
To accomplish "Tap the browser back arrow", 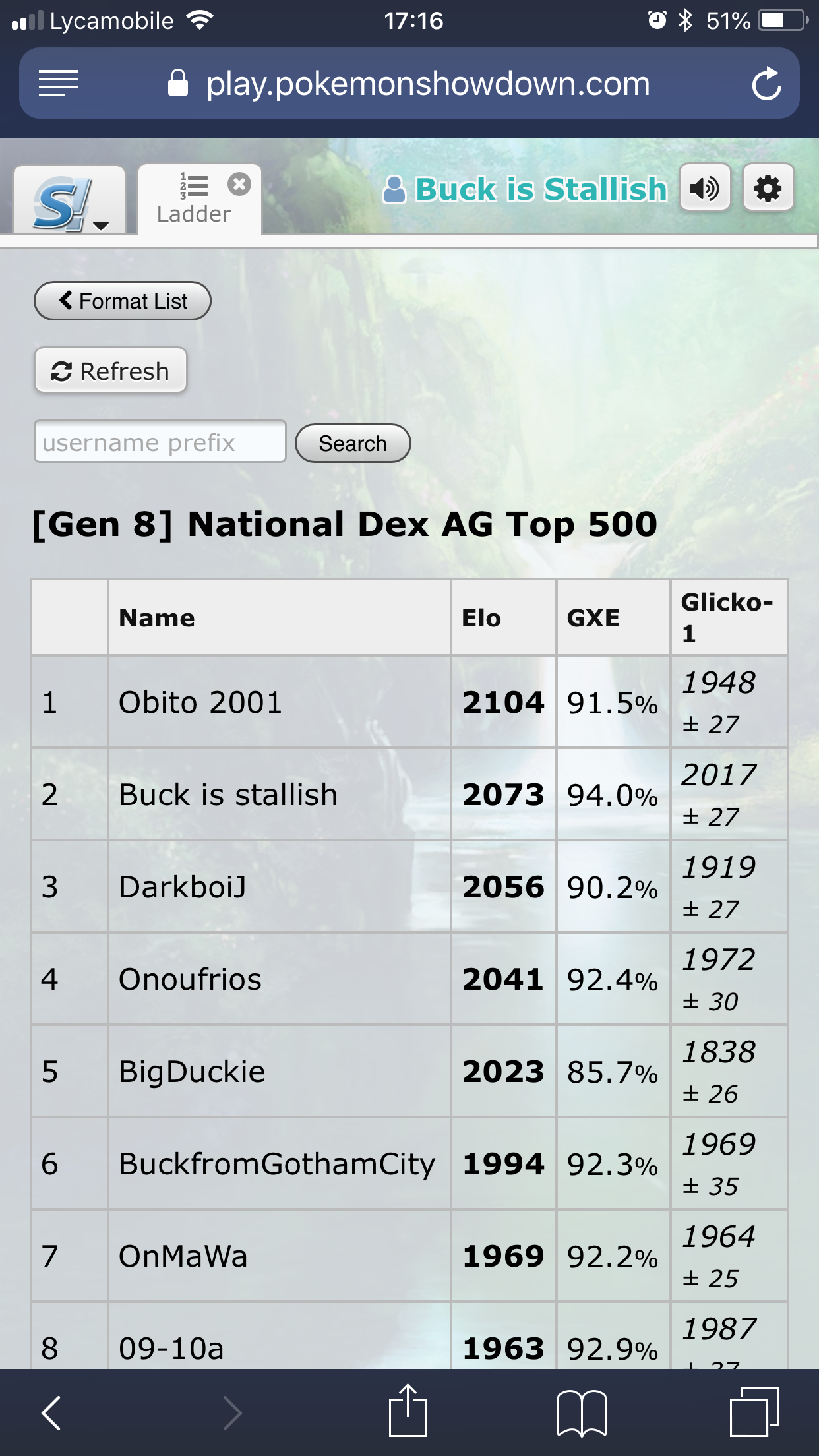I will (x=51, y=1412).
